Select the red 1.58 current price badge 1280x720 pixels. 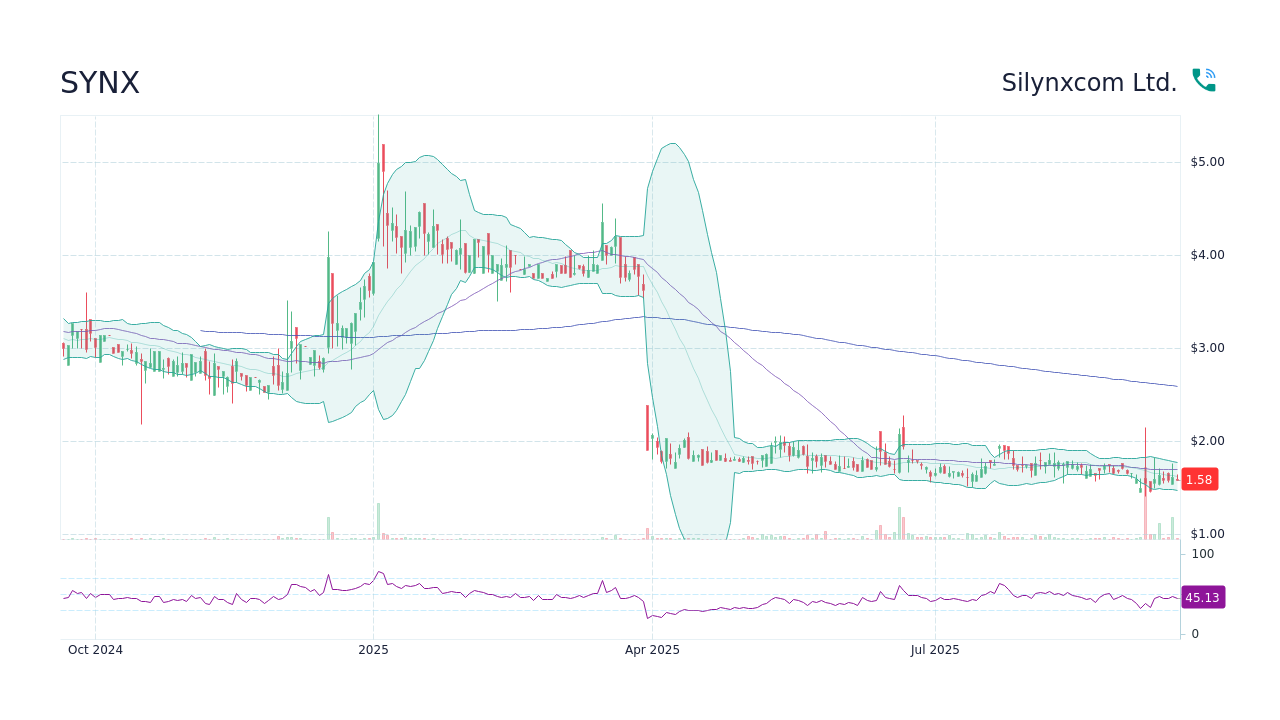[x=1199, y=479]
